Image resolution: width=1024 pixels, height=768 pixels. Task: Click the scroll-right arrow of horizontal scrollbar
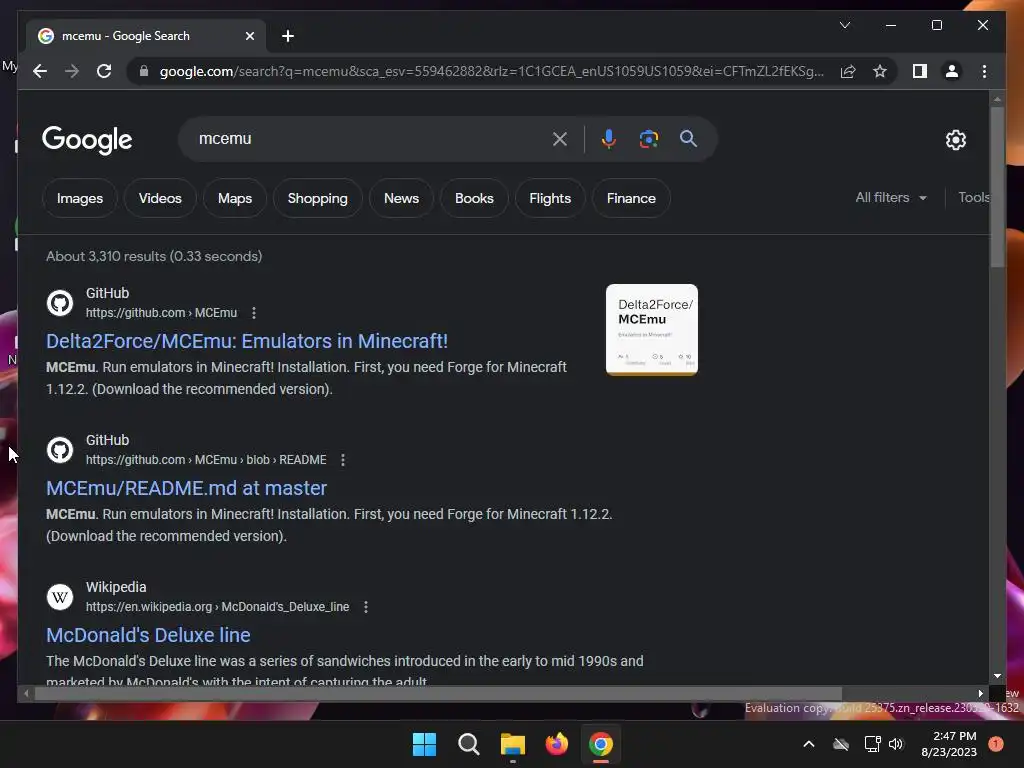pyautogui.click(x=980, y=694)
